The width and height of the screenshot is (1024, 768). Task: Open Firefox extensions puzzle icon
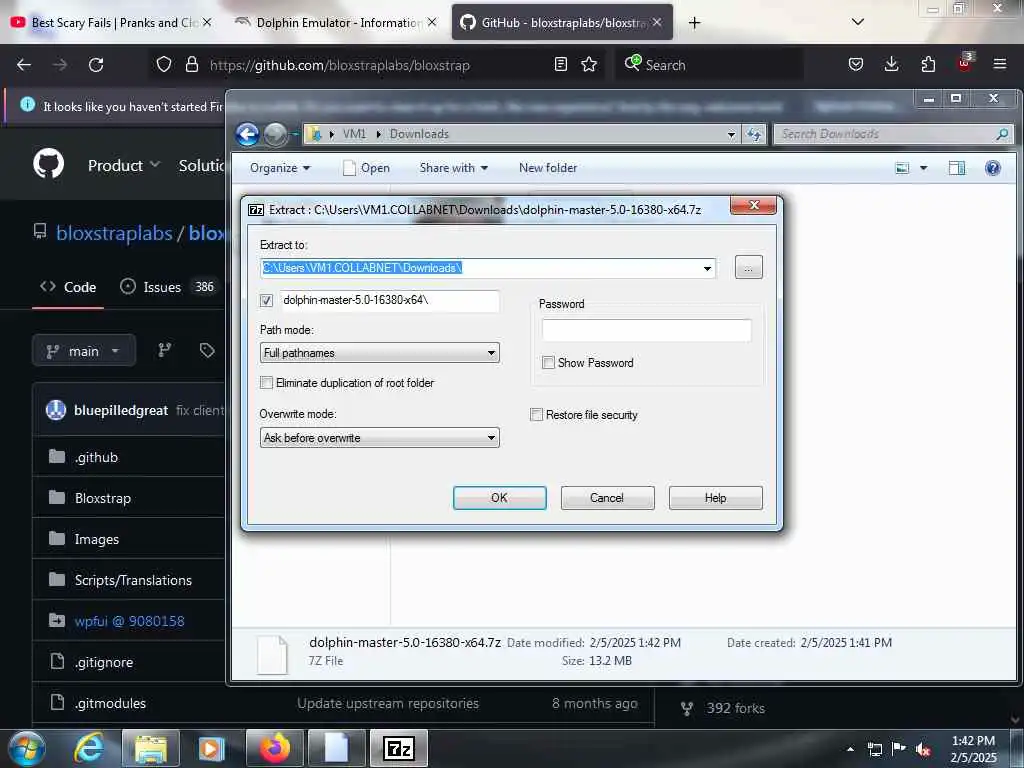(928, 65)
